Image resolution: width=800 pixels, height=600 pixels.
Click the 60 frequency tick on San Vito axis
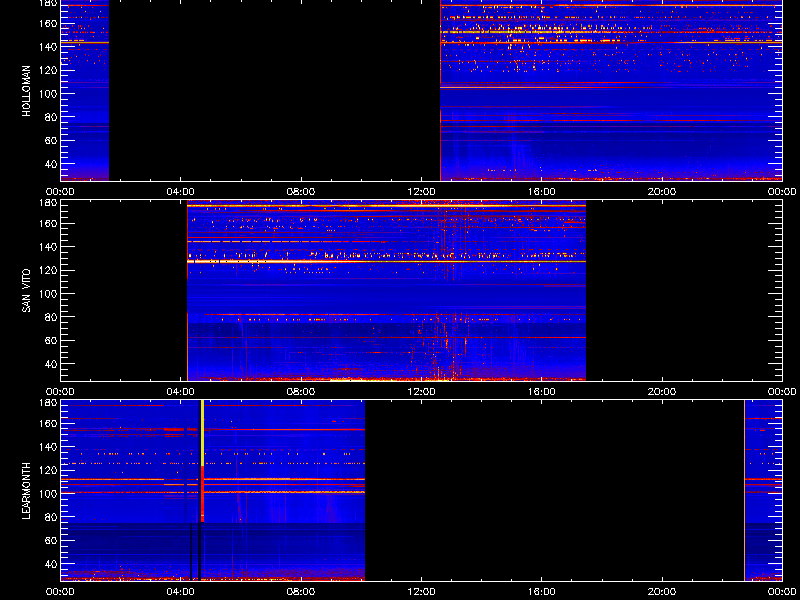(x=51, y=340)
